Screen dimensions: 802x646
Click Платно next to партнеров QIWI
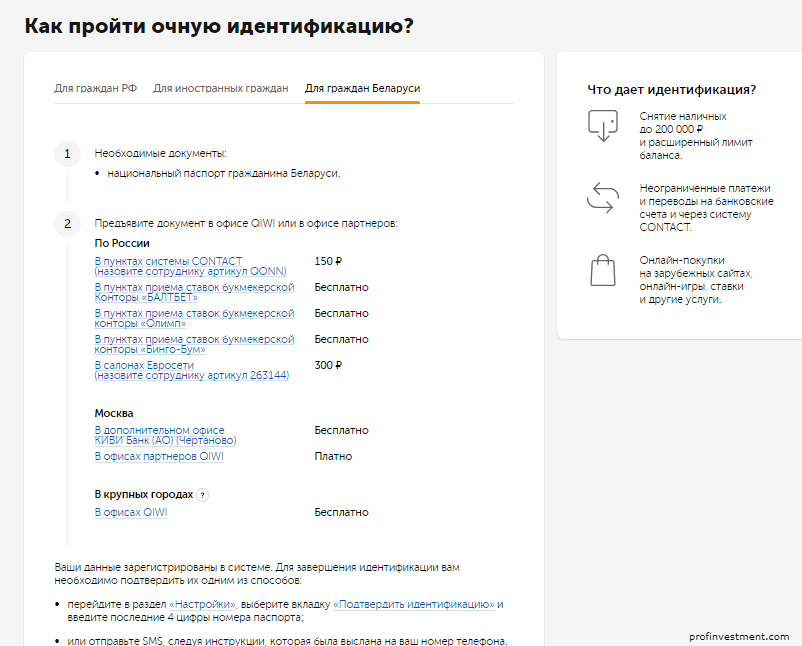coord(333,456)
